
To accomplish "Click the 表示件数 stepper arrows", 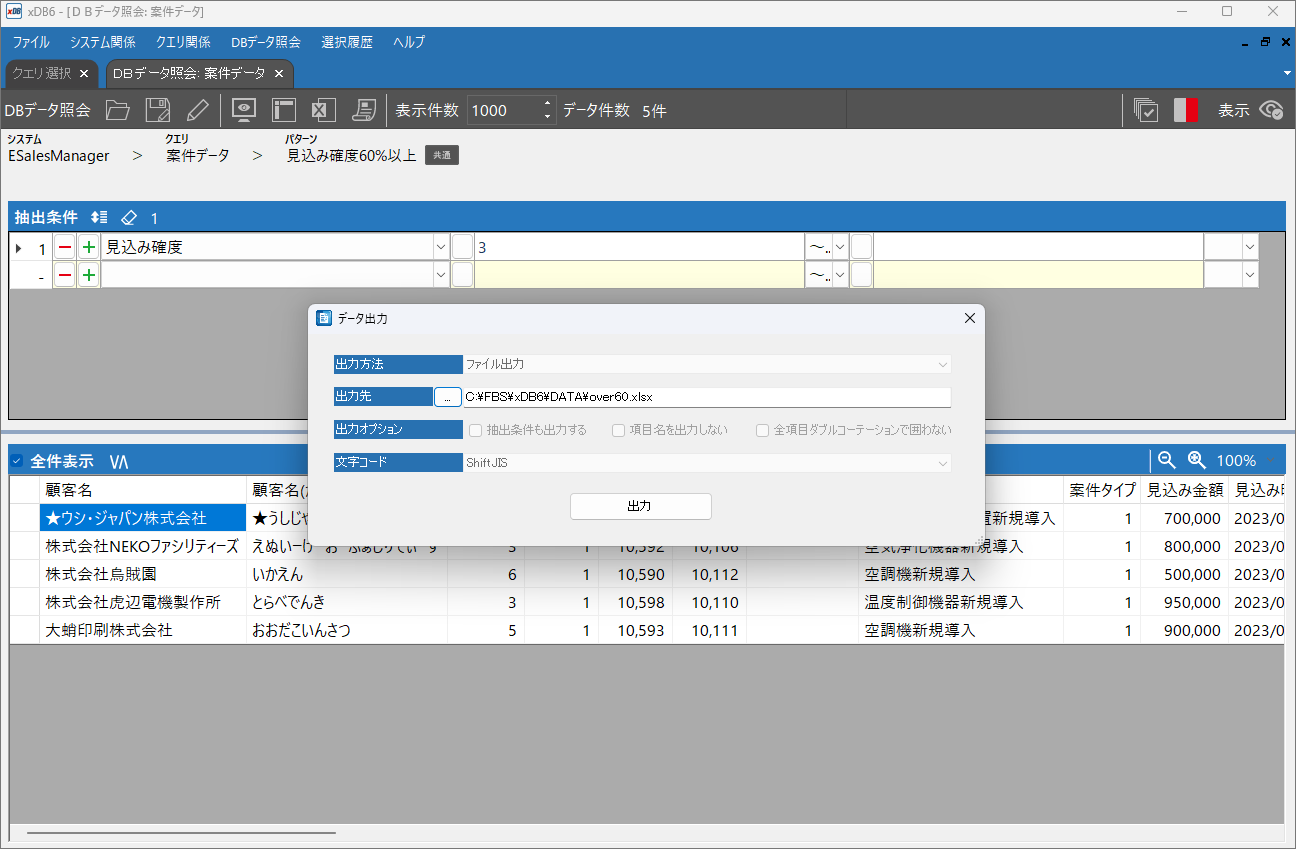I will click(548, 110).
